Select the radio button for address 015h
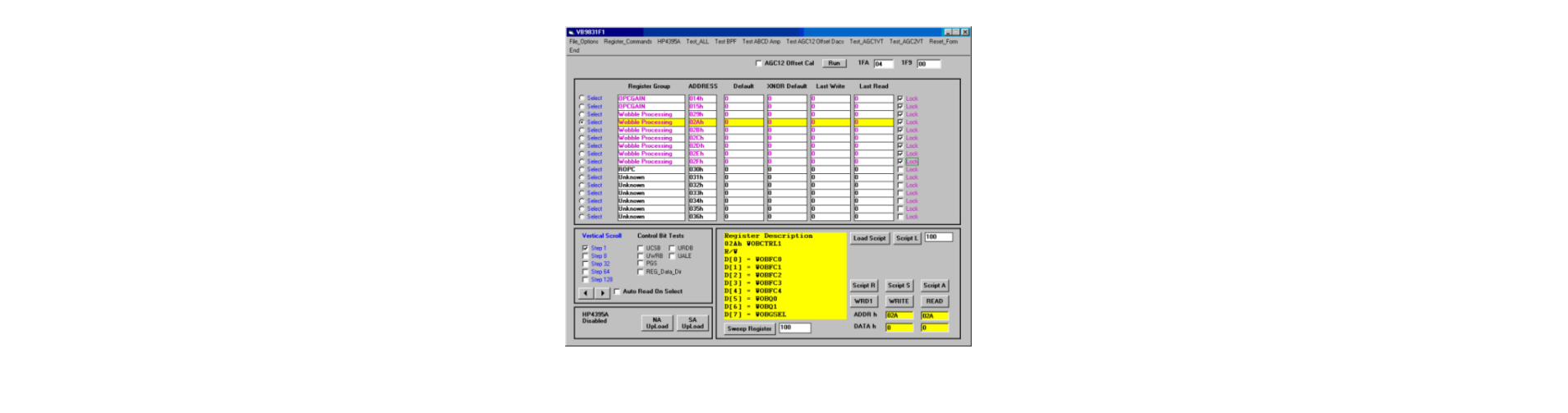The width and height of the screenshot is (1568, 413). click(582, 106)
